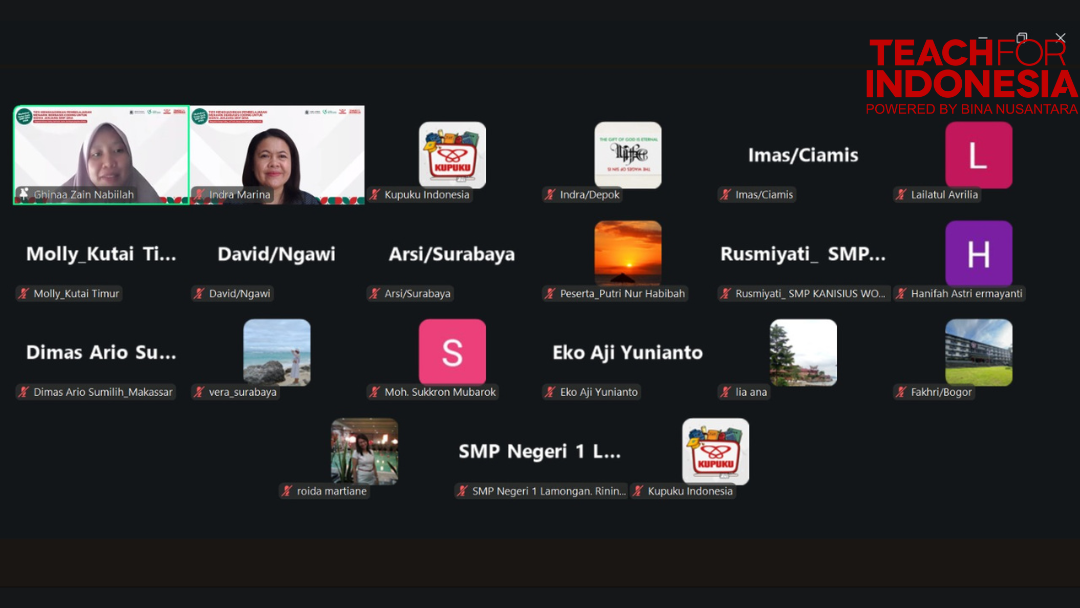
Task: Click the muted mic icon beside Kupuku Indonesia in the top row
Action: point(375,195)
